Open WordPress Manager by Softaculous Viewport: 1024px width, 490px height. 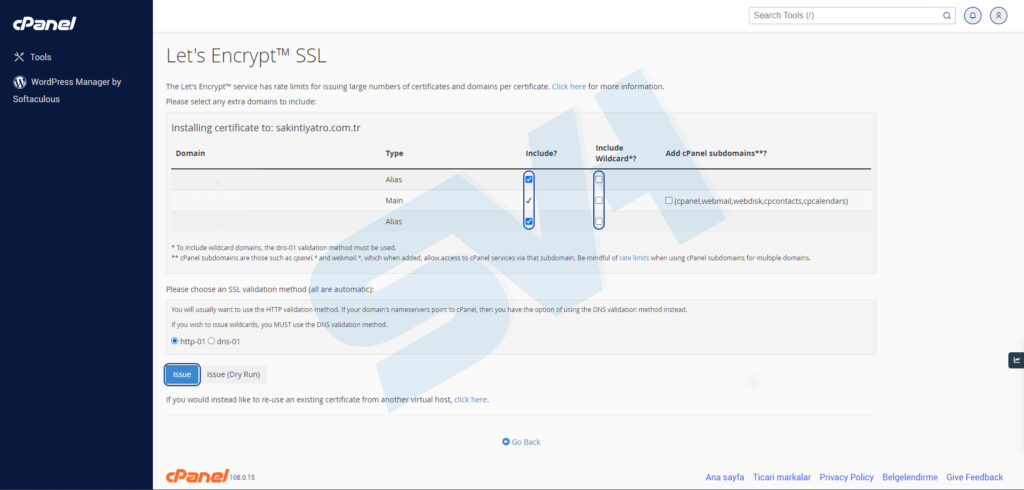click(x=67, y=90)
